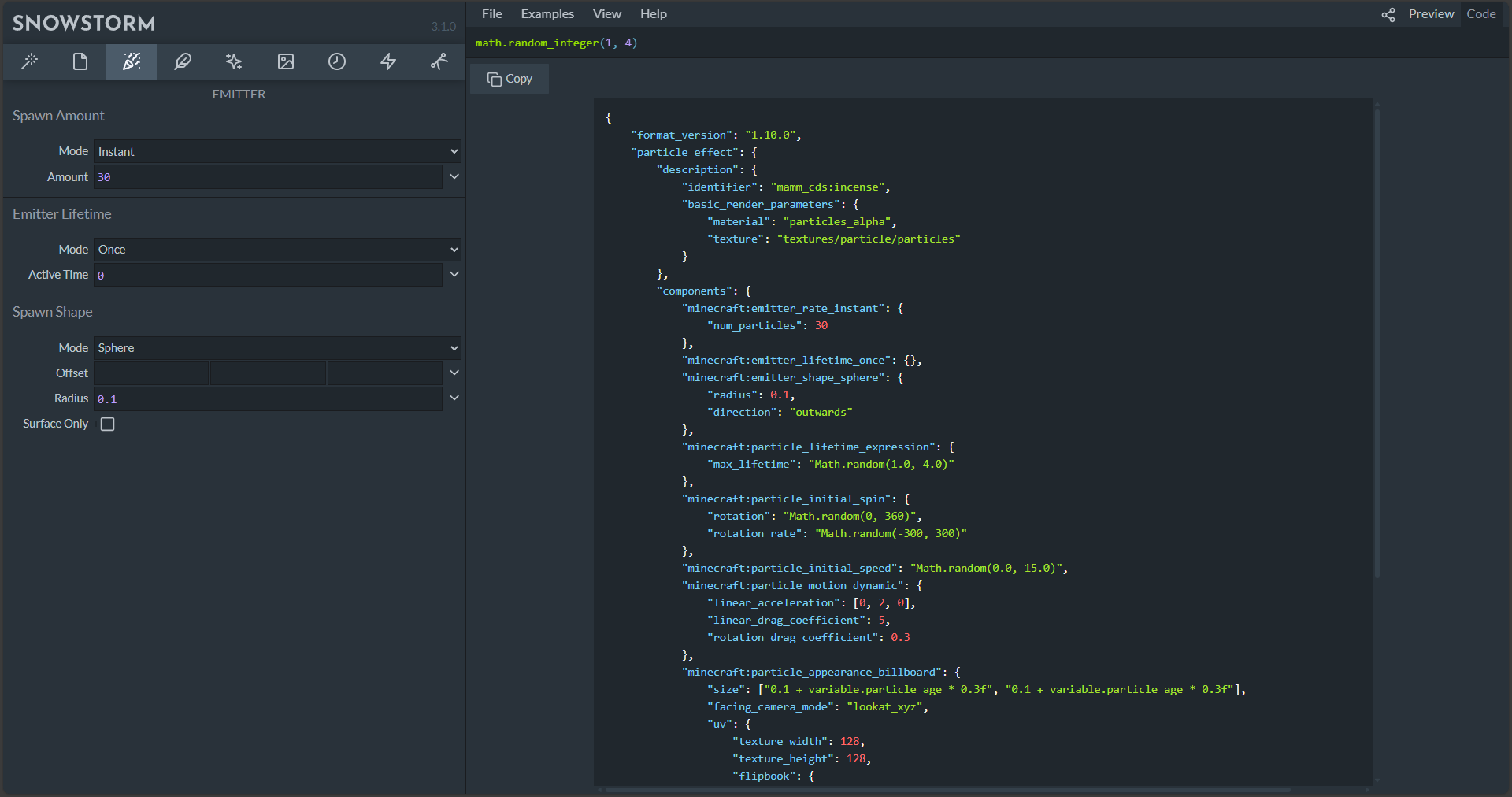
Task: Switch to the Code tab
Action: [x=1481, y=14]
